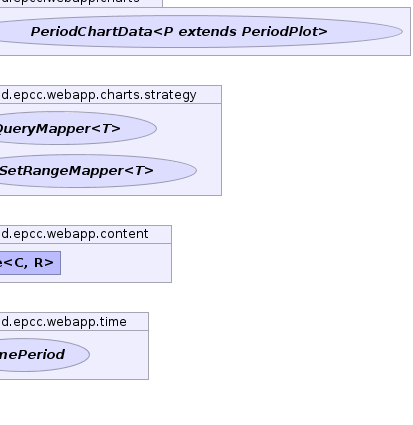Screen dimensions: 413x425
Task: Click empty body area of time package box
Action: [x=119, y=355]
